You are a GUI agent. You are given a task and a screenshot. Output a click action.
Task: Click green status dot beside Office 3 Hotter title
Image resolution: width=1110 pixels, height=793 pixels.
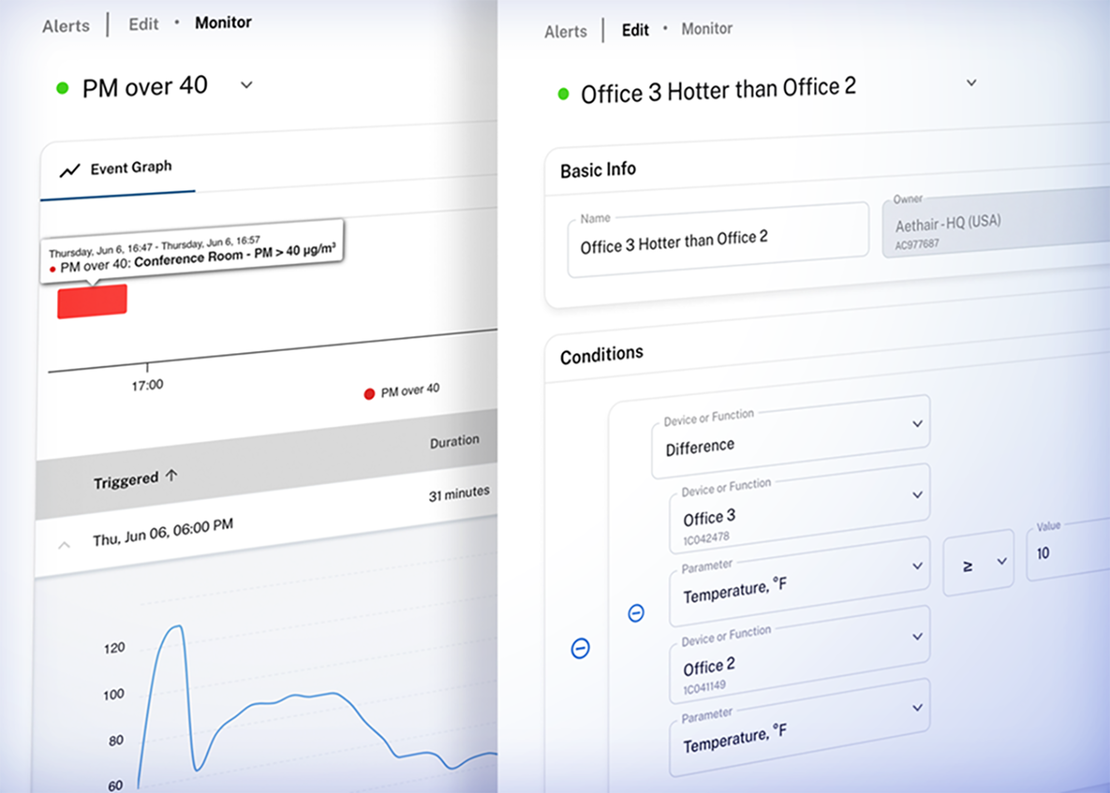tap(562, 95)
